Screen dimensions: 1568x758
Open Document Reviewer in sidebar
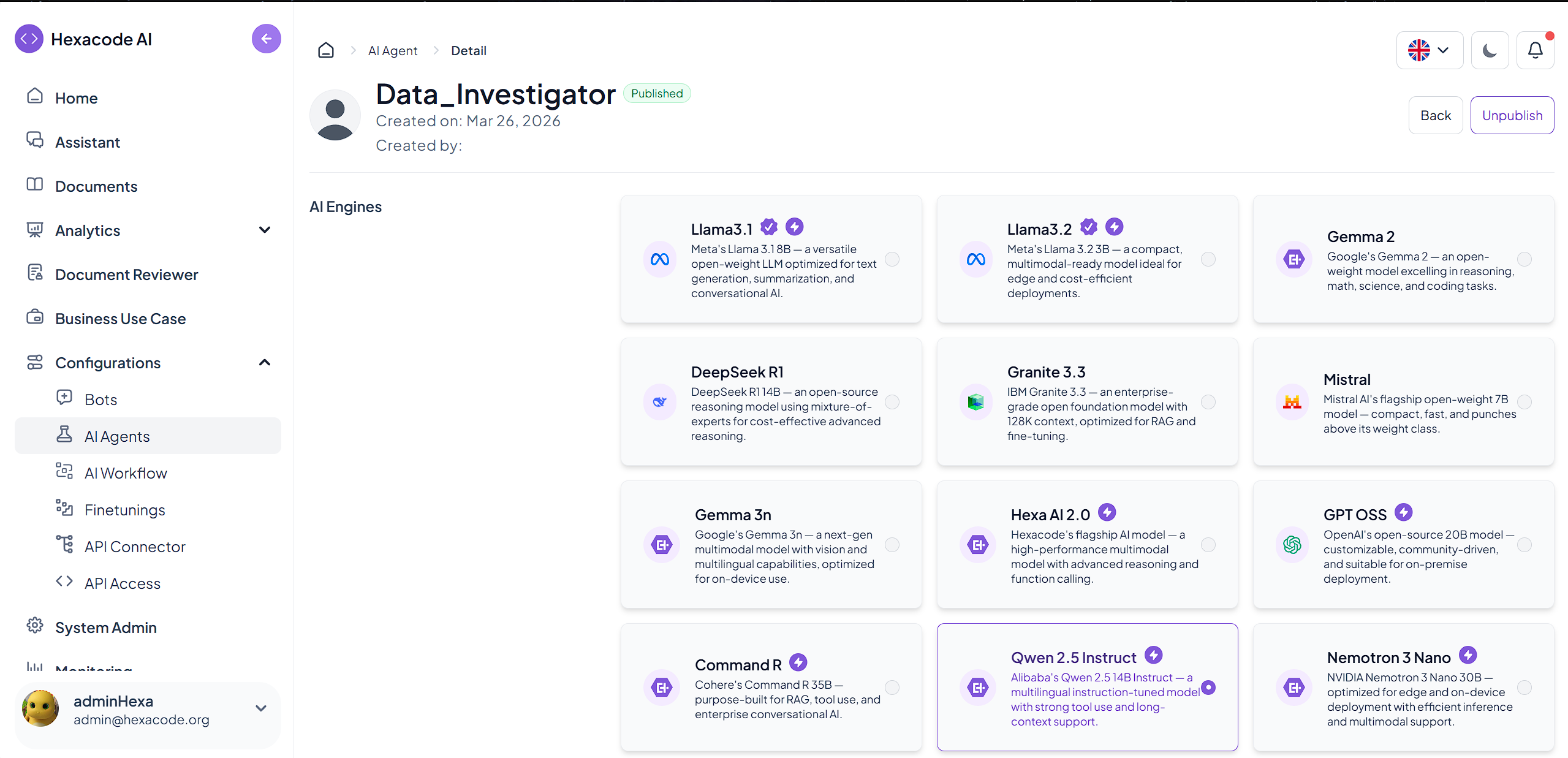pos(148,275)
